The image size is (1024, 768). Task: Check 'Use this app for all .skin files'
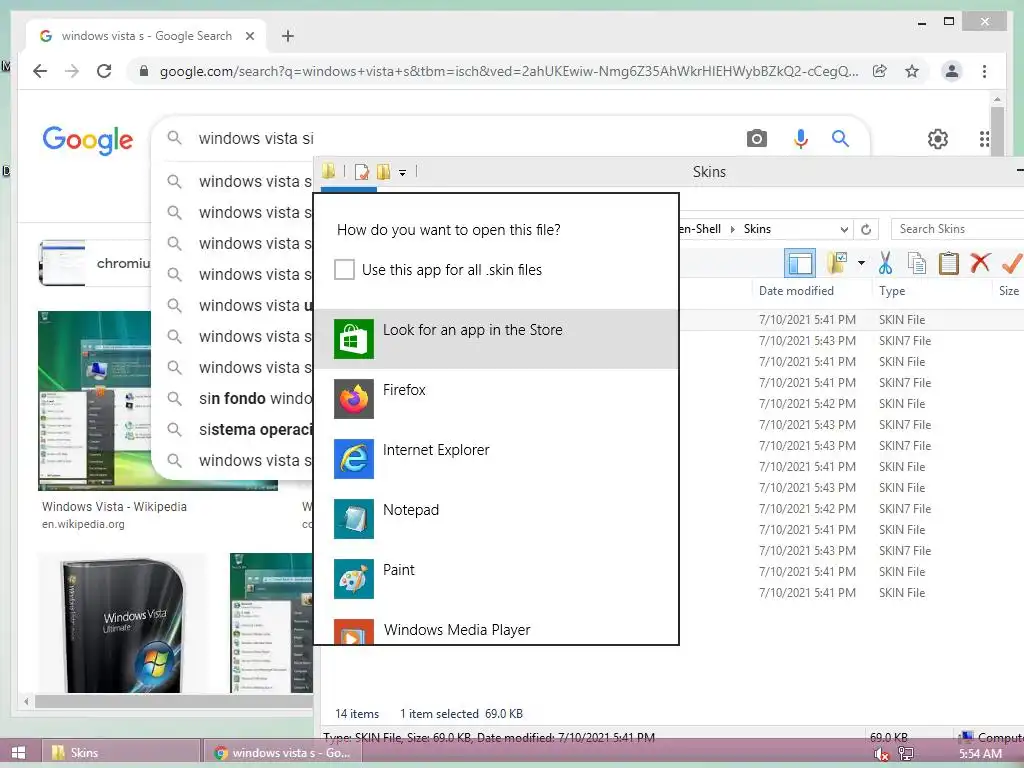344,269
